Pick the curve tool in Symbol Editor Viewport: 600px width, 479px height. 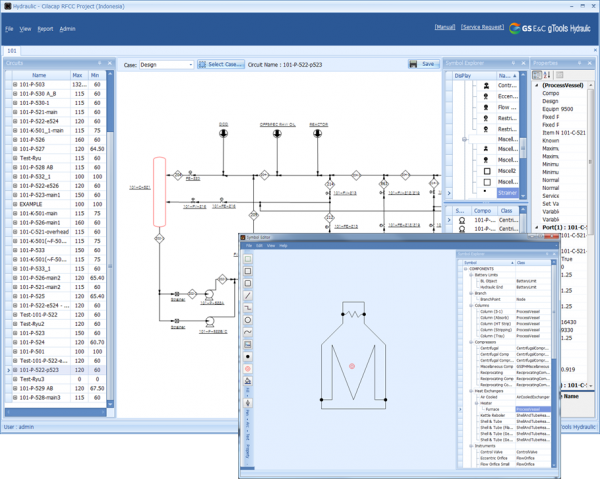click(x=248, y=332)
